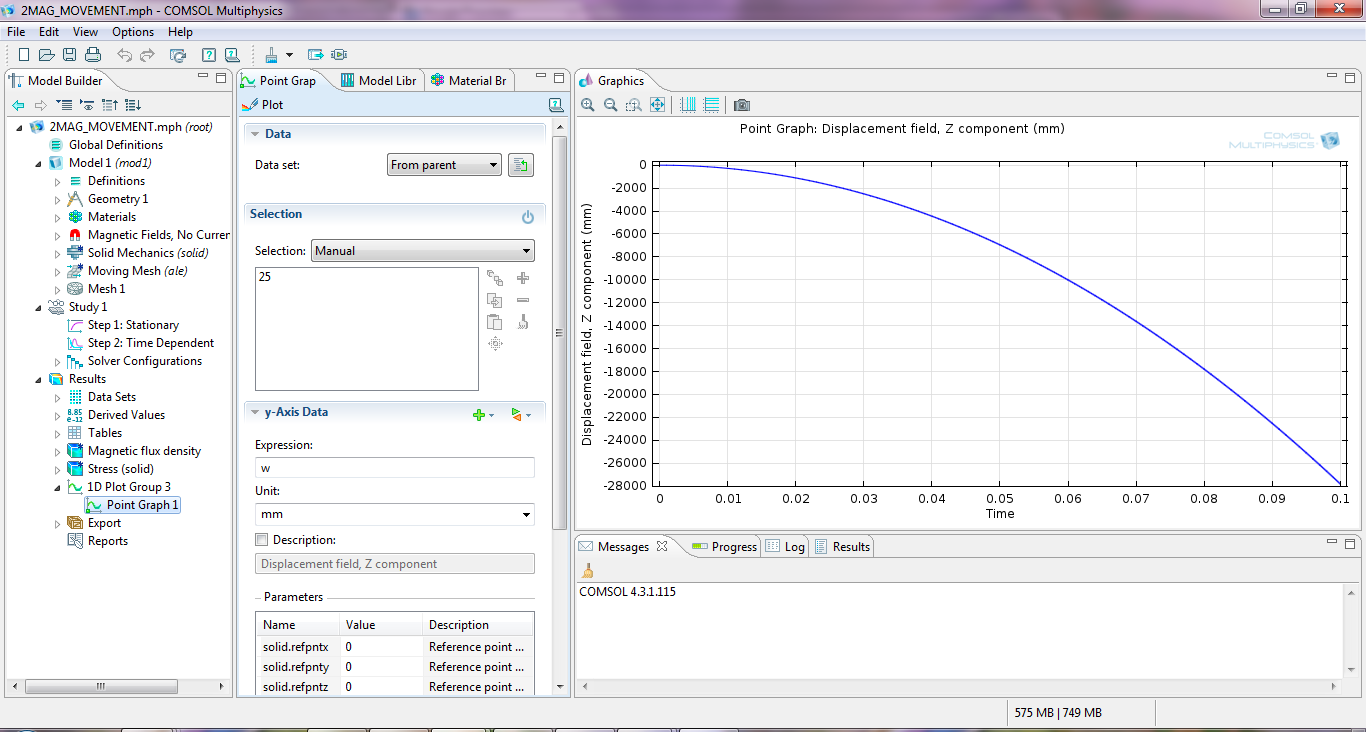This screenshot has width=1366, height=732.
Task: Toggle the Description checkbox
Action: [262, 540]
